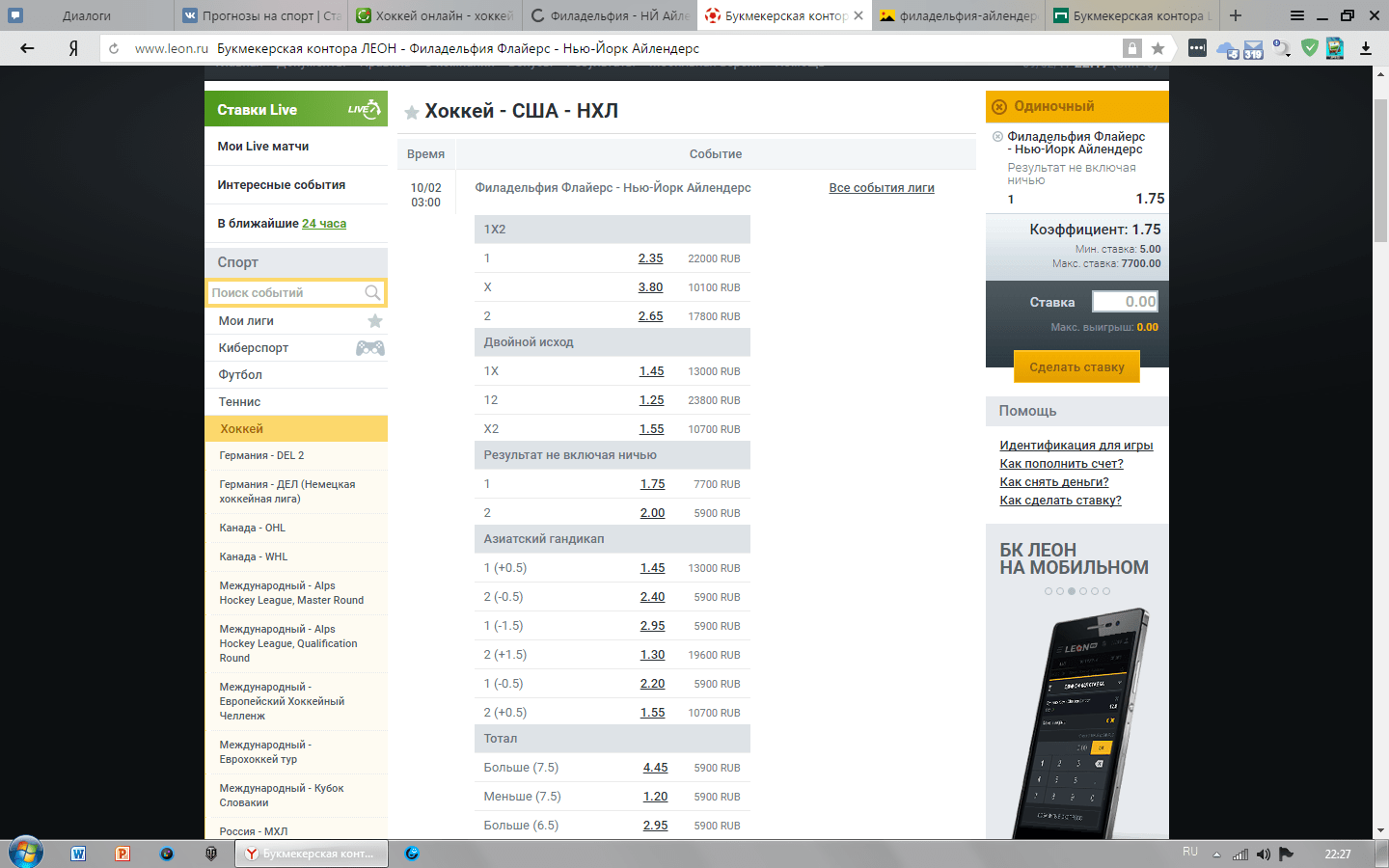The height and width of the screenshot is (868, 1389).
Task: Open the browser downloads arrow icon
Action: [x=1366, y=48]
